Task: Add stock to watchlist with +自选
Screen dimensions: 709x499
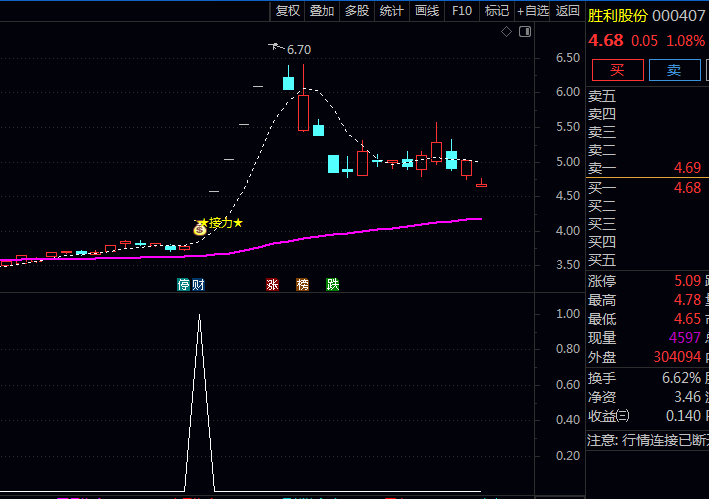Action: (532, 11)
